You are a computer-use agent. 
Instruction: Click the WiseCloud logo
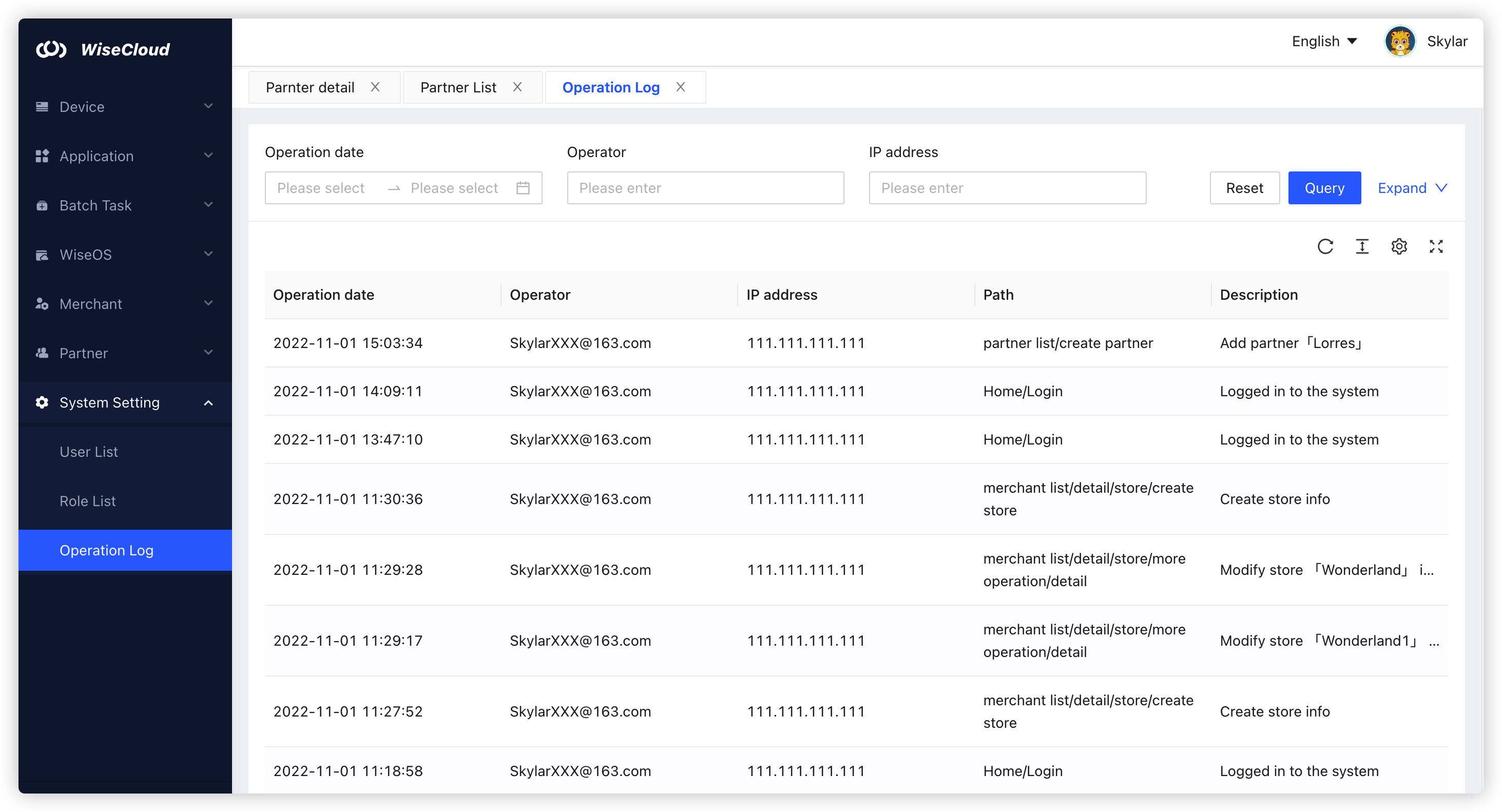coord(104,50)
